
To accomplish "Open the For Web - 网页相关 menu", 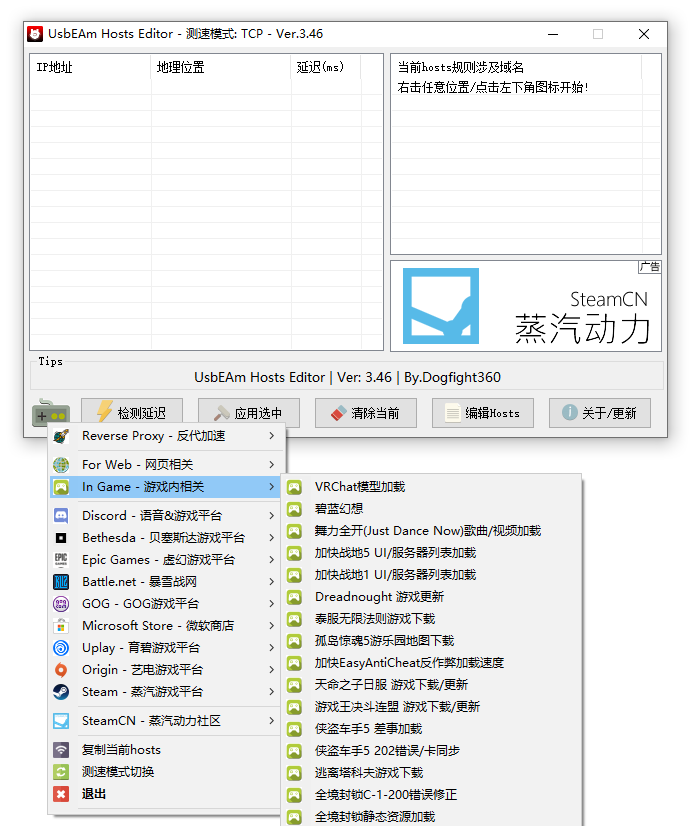I will point(165,465).
